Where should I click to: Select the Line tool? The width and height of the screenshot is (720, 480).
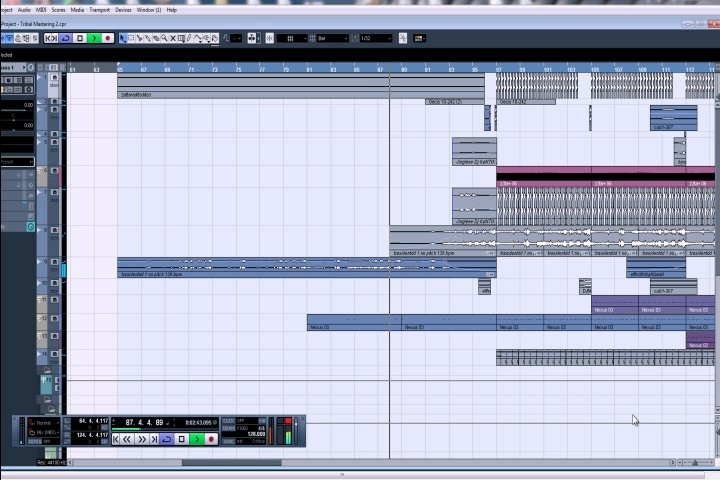198,39
